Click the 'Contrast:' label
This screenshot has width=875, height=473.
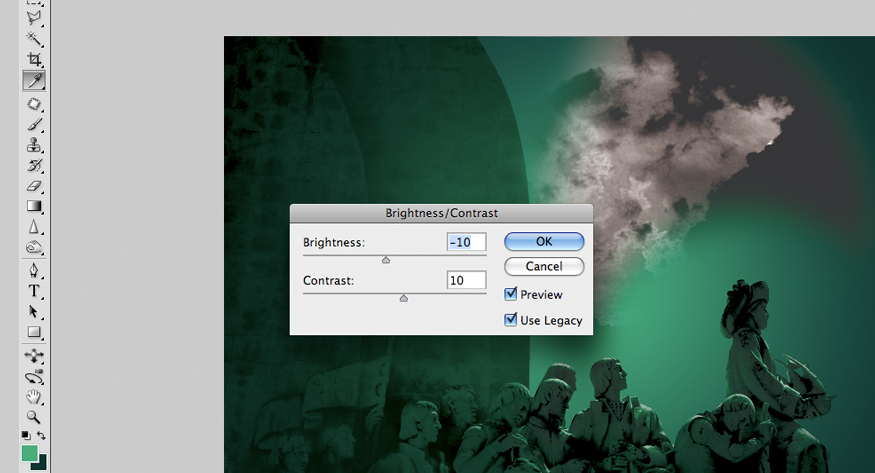pyautogui.click(x=328, y=281)
